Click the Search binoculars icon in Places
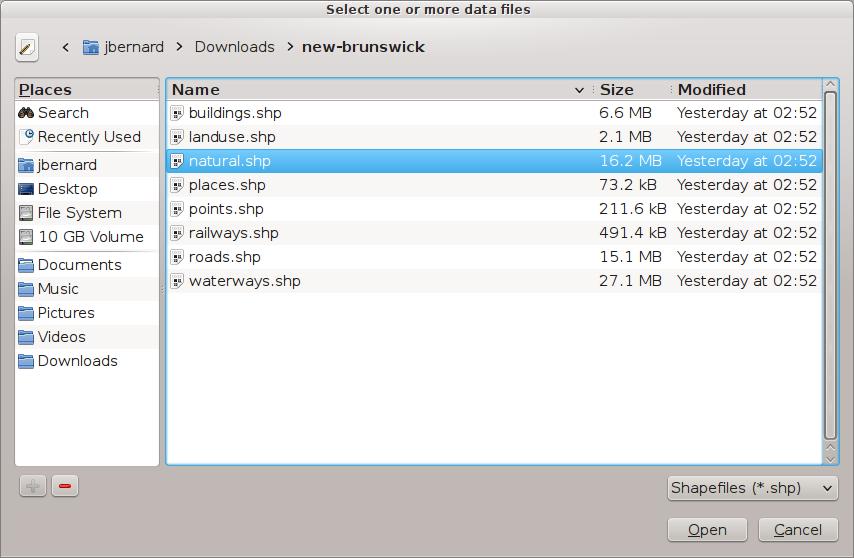Screen dimensions: 854x558 pyautogui.click(x=26, y=113)
